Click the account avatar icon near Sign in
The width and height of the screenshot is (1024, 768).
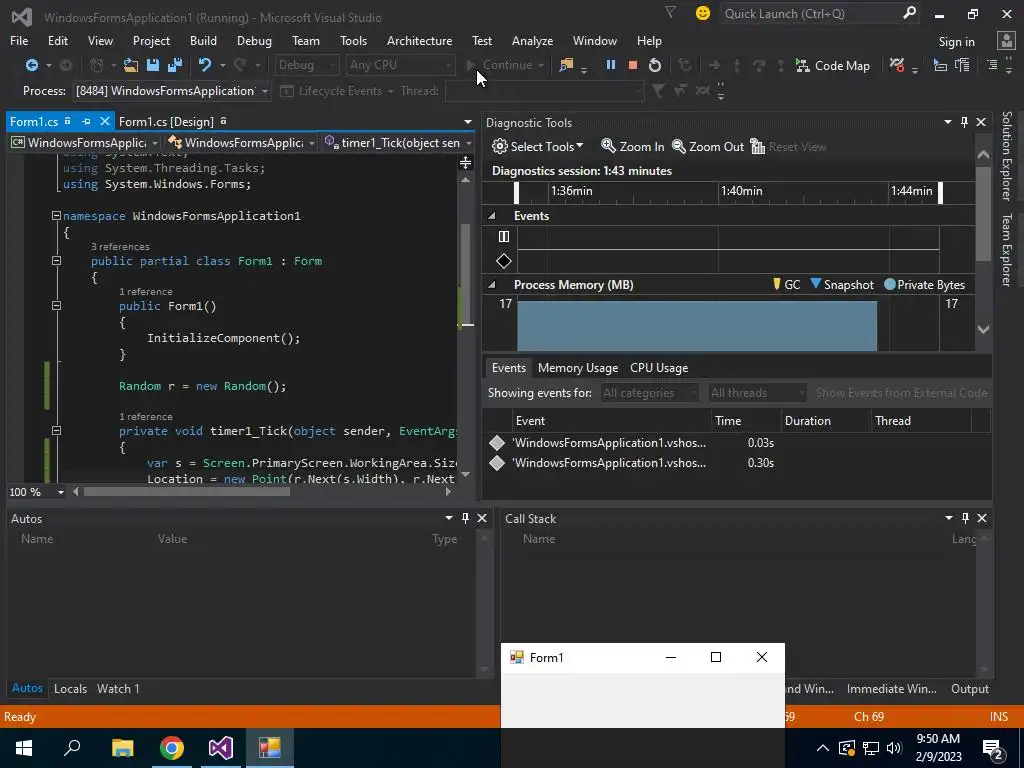pos(1006,41)
